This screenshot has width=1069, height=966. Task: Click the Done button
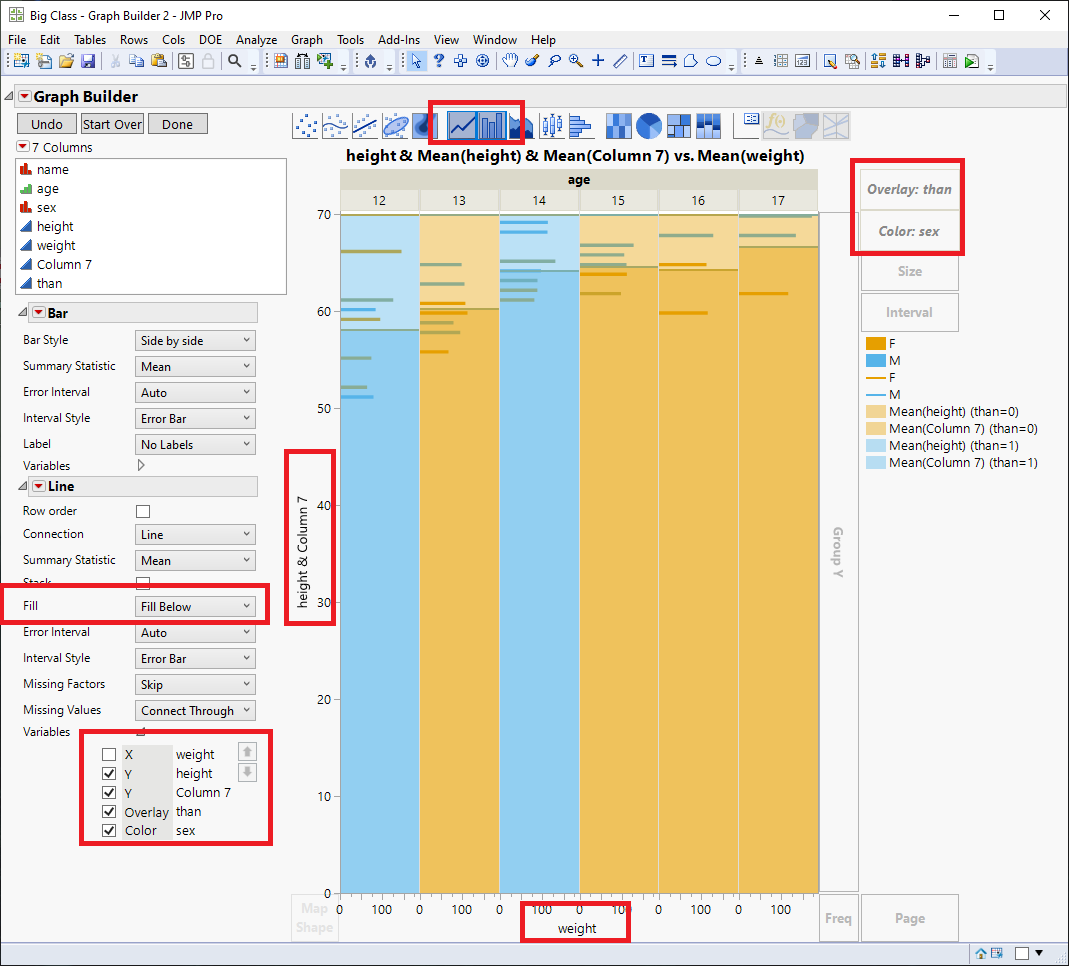click(x=177, y=124)
